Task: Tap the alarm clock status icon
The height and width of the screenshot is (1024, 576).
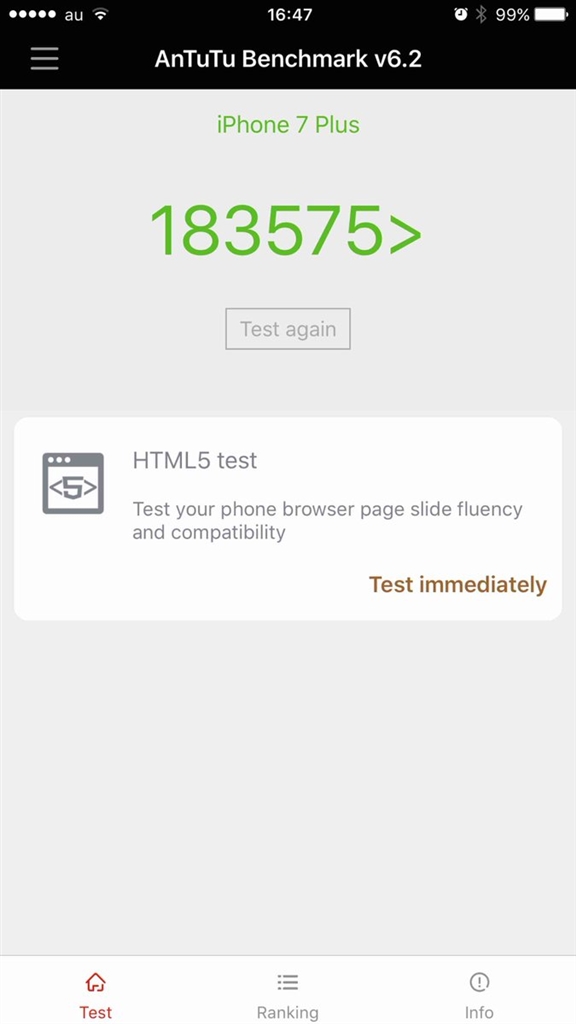Action: click(461, 14)
